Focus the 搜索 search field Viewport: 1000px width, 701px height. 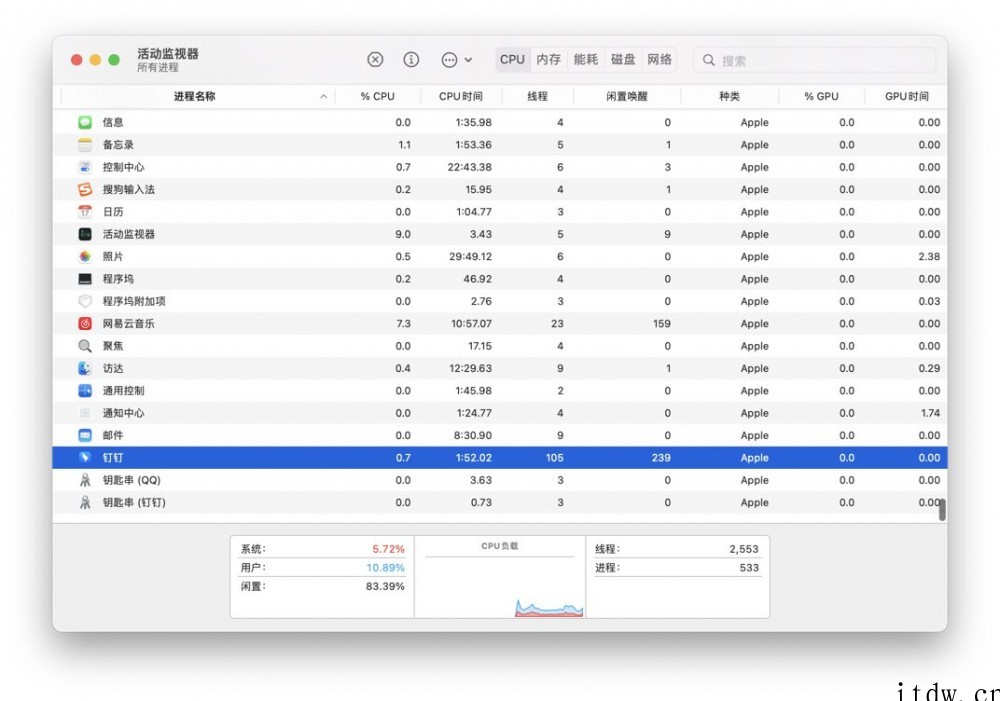(x=814, y=60)
